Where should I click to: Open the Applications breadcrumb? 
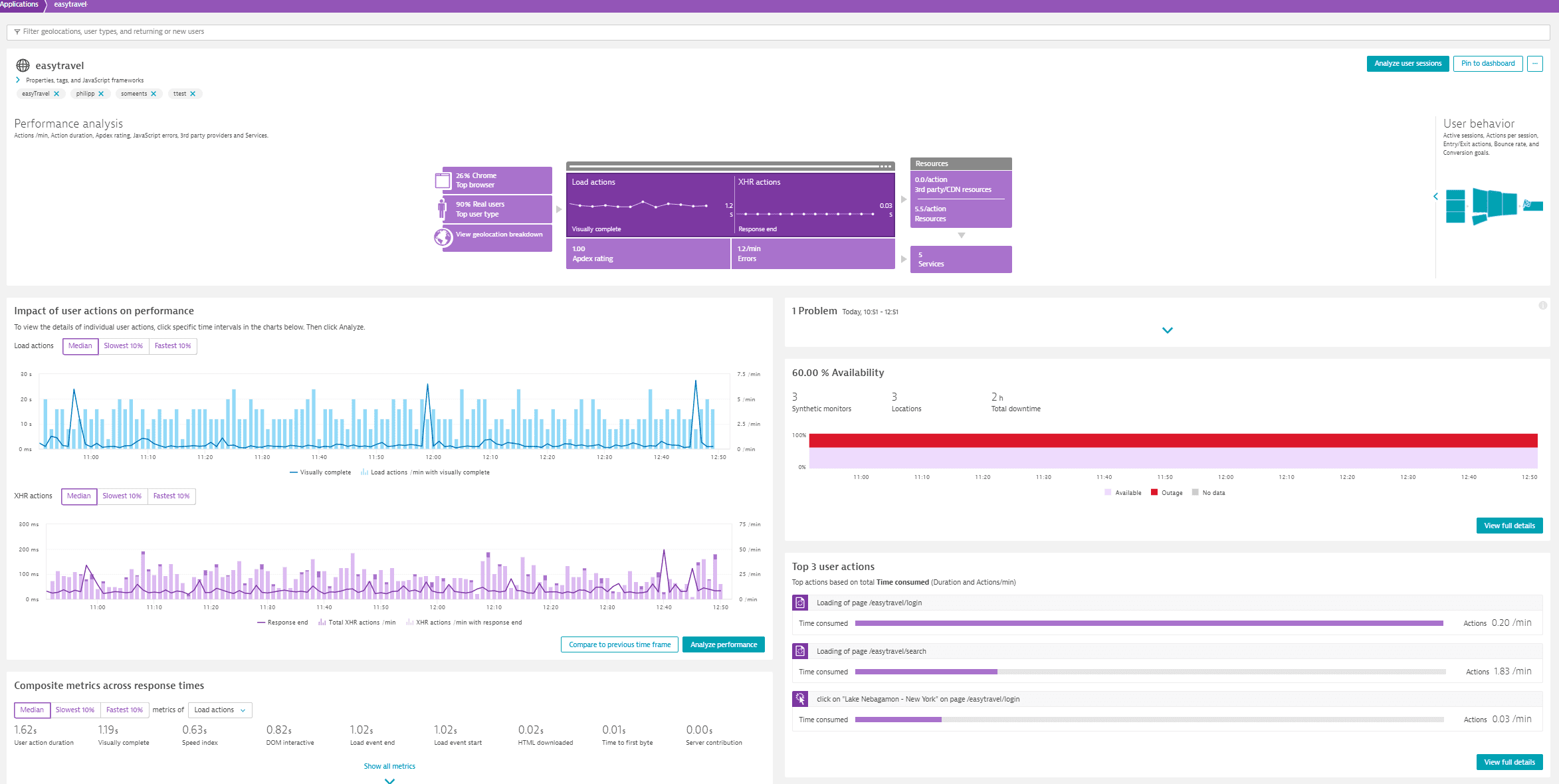(20, 5)
